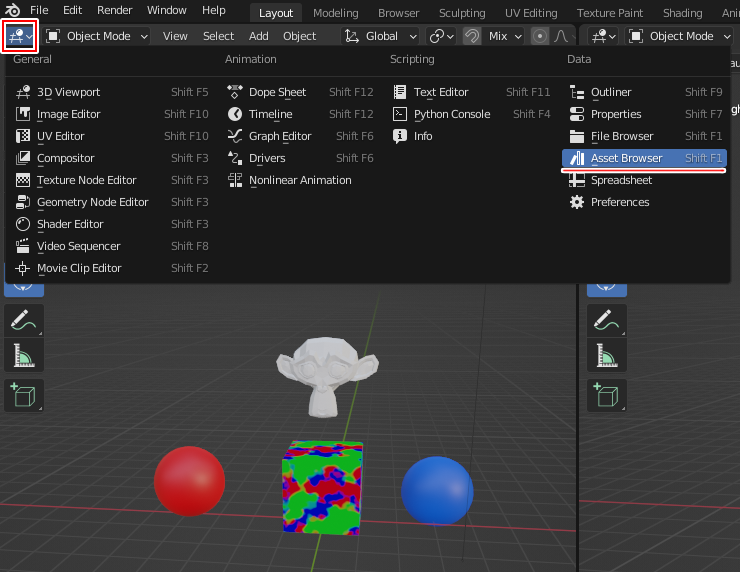The image size is (740, 572).
Task: Switch to the Modeling workspace tab
Action: tap(335, 13)
